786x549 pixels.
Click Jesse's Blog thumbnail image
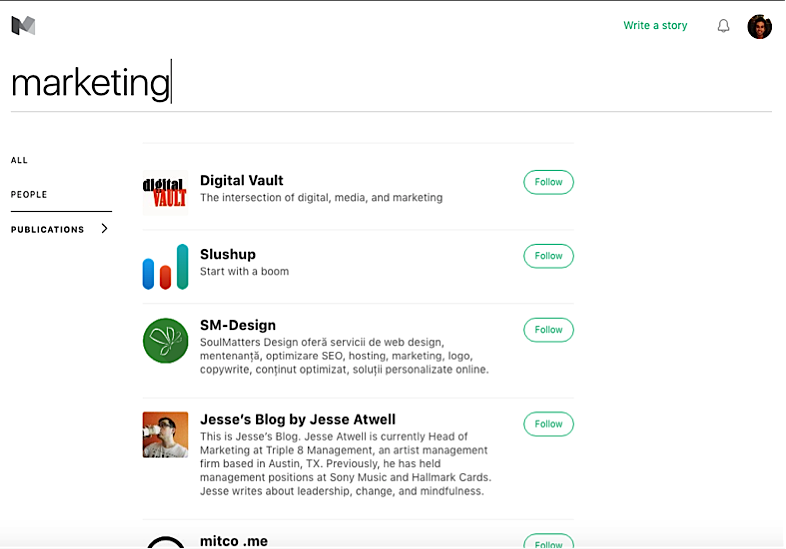pyautogui.click(x=165, y=435)
